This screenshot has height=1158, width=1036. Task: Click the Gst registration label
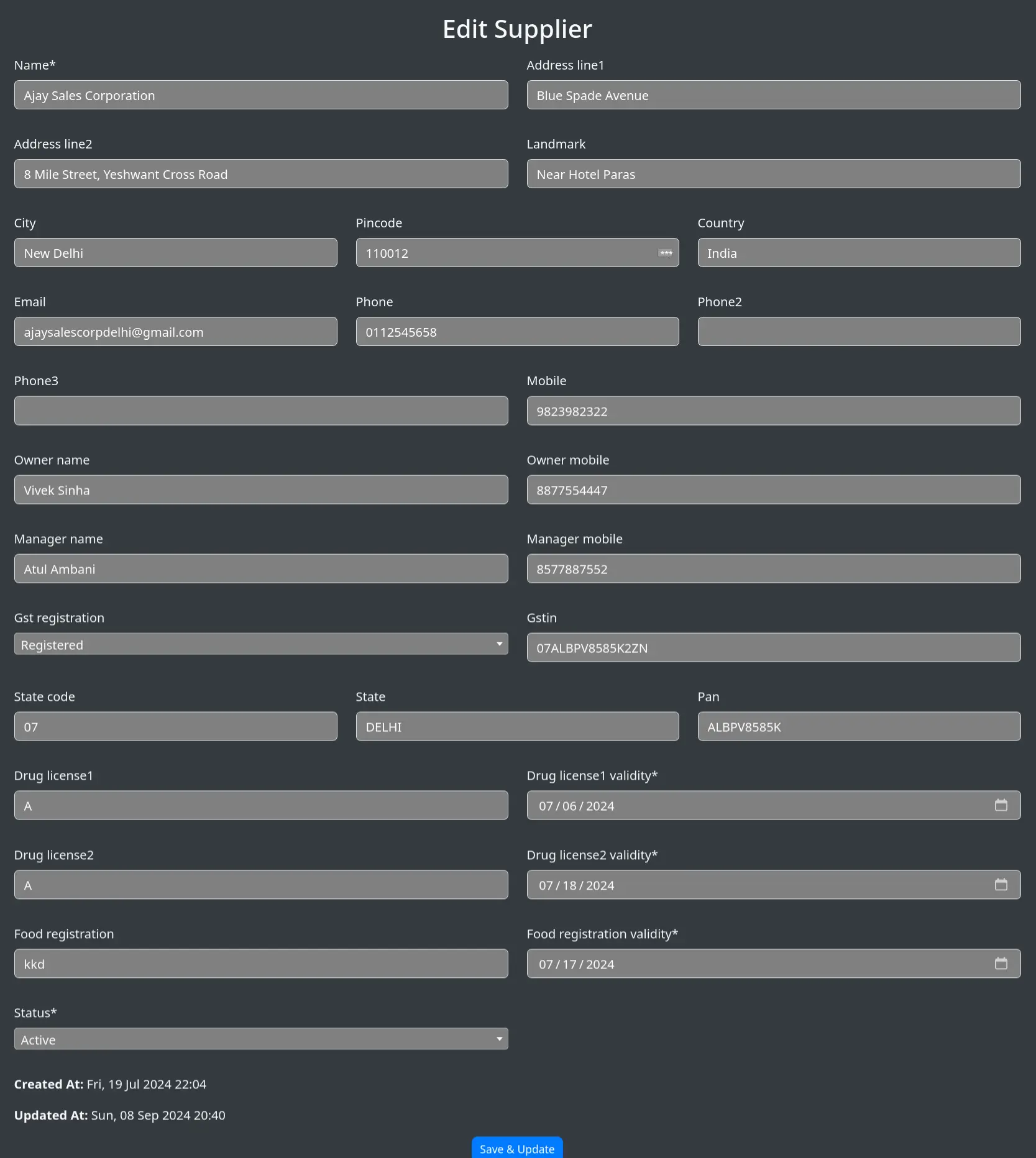(59, 618)
